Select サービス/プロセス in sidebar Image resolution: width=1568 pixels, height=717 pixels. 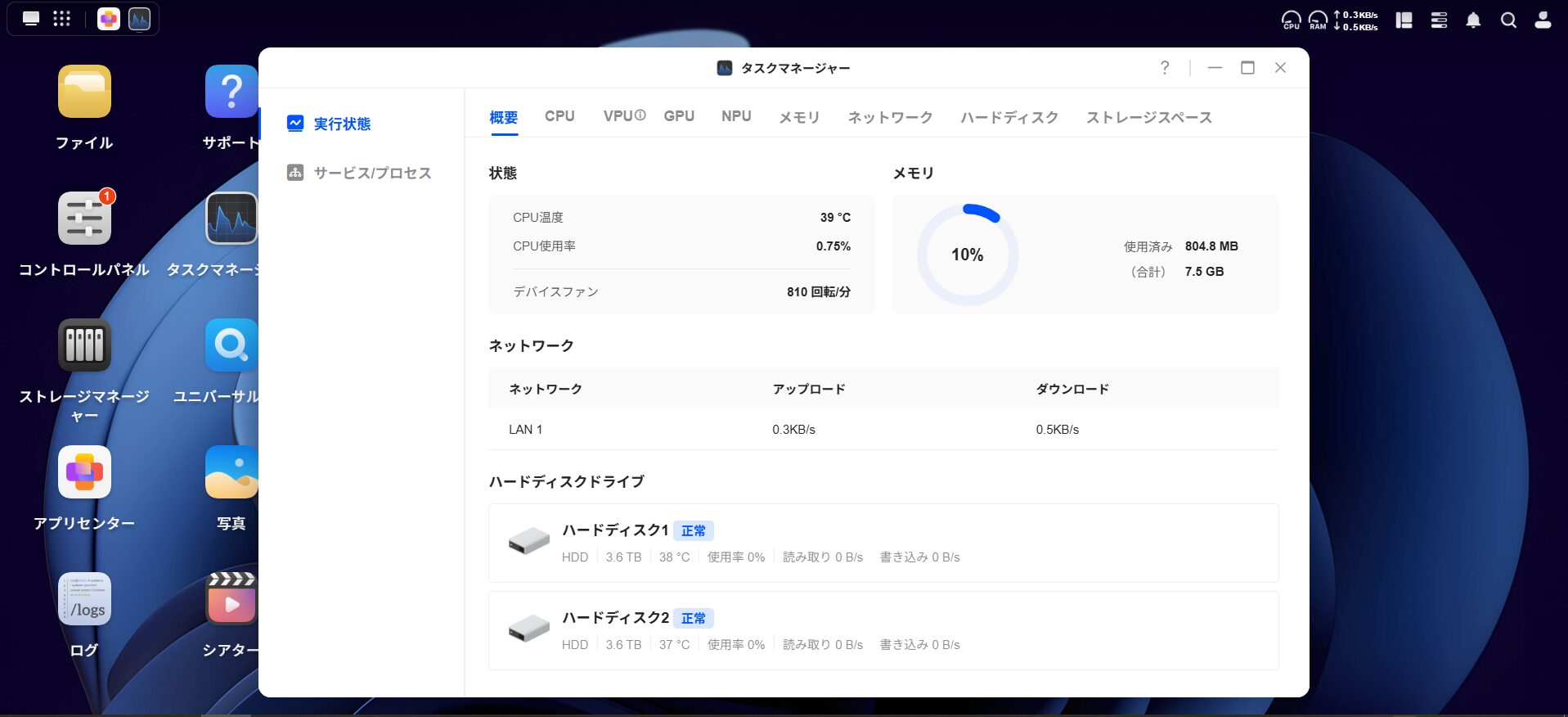371,173
